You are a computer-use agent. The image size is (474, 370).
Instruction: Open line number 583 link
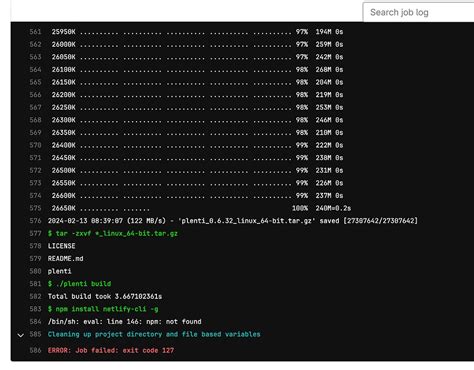coord(35,309)
